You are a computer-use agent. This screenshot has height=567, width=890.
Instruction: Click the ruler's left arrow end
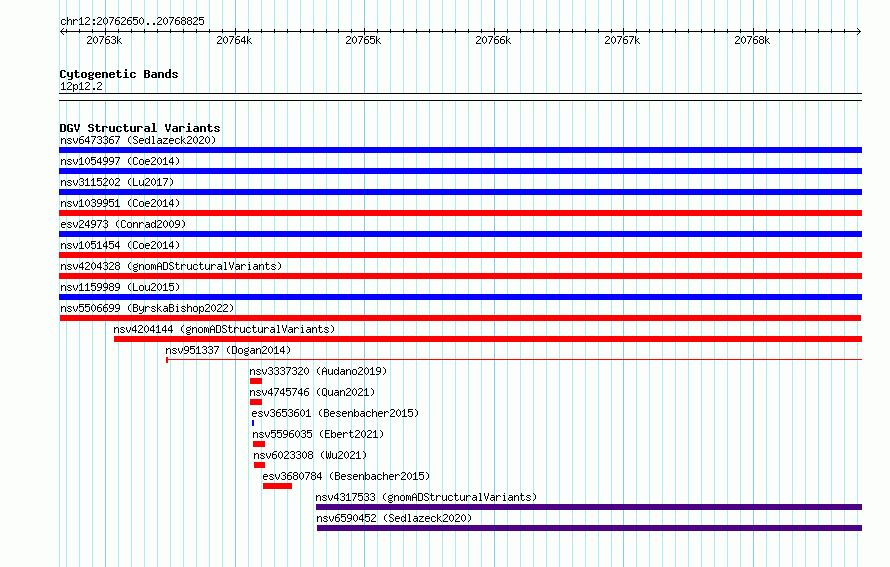coord(62,32)
